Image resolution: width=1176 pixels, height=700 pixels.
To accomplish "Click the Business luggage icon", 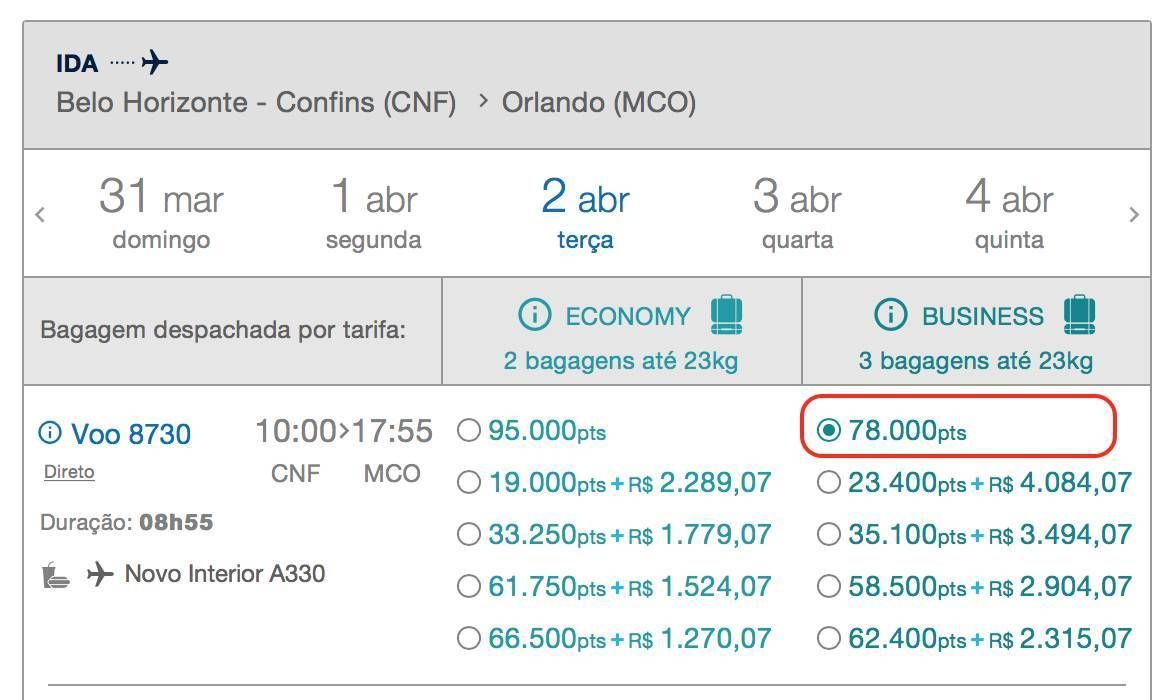I will click(x=1079, y=315).
